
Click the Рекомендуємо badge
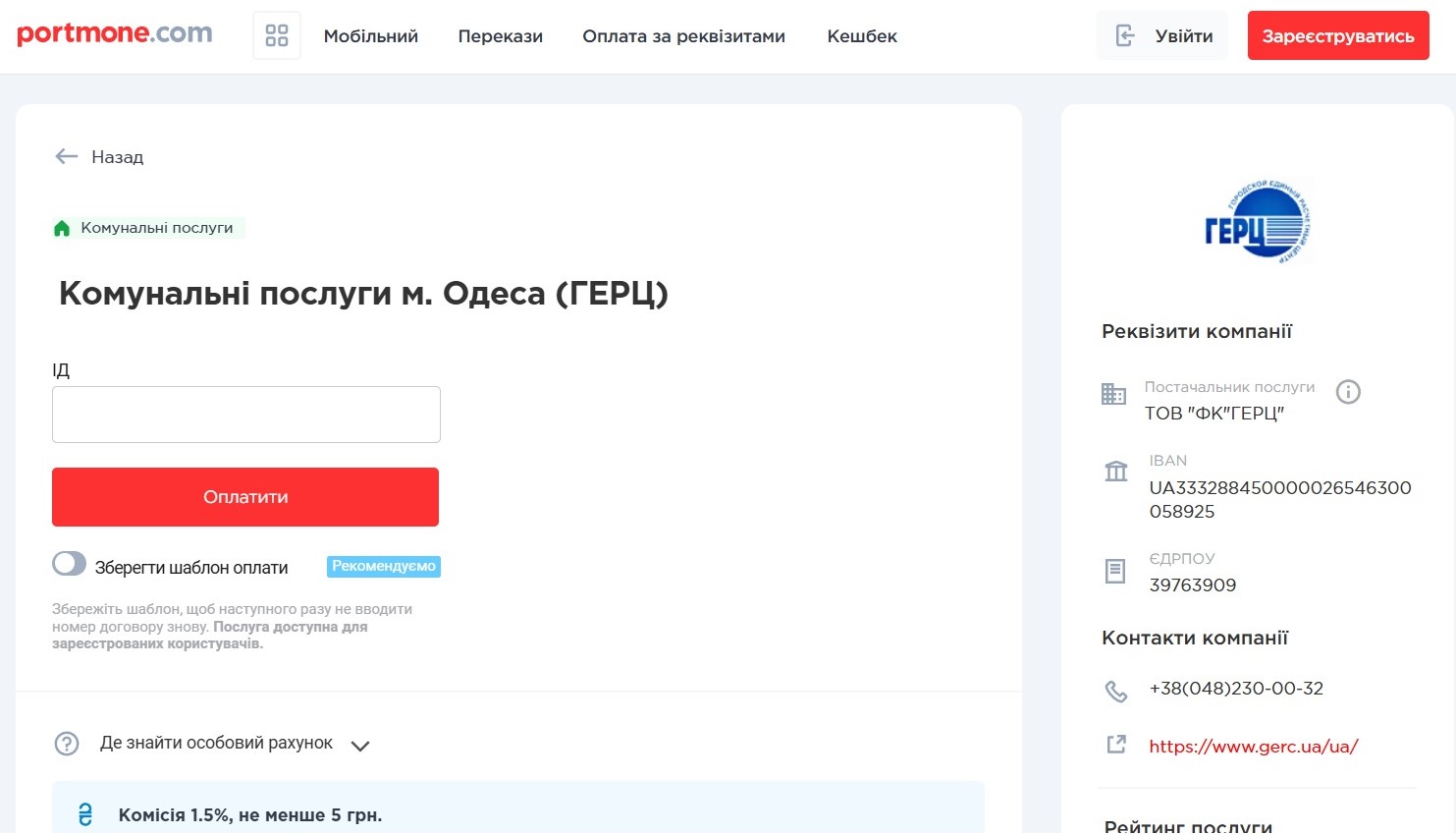click(384, 567)
